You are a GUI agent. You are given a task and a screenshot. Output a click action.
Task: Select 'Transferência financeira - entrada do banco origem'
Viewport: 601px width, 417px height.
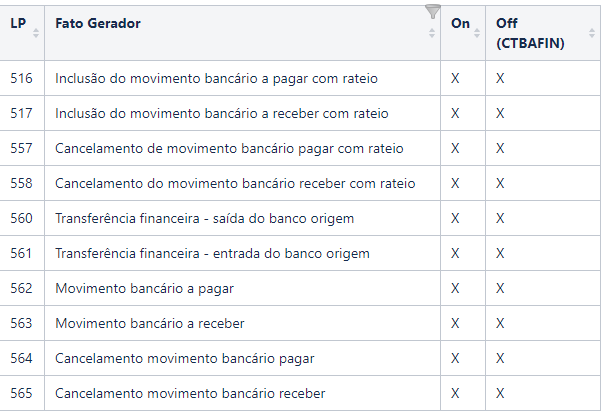pyautogui.click(x=212, y=253)
